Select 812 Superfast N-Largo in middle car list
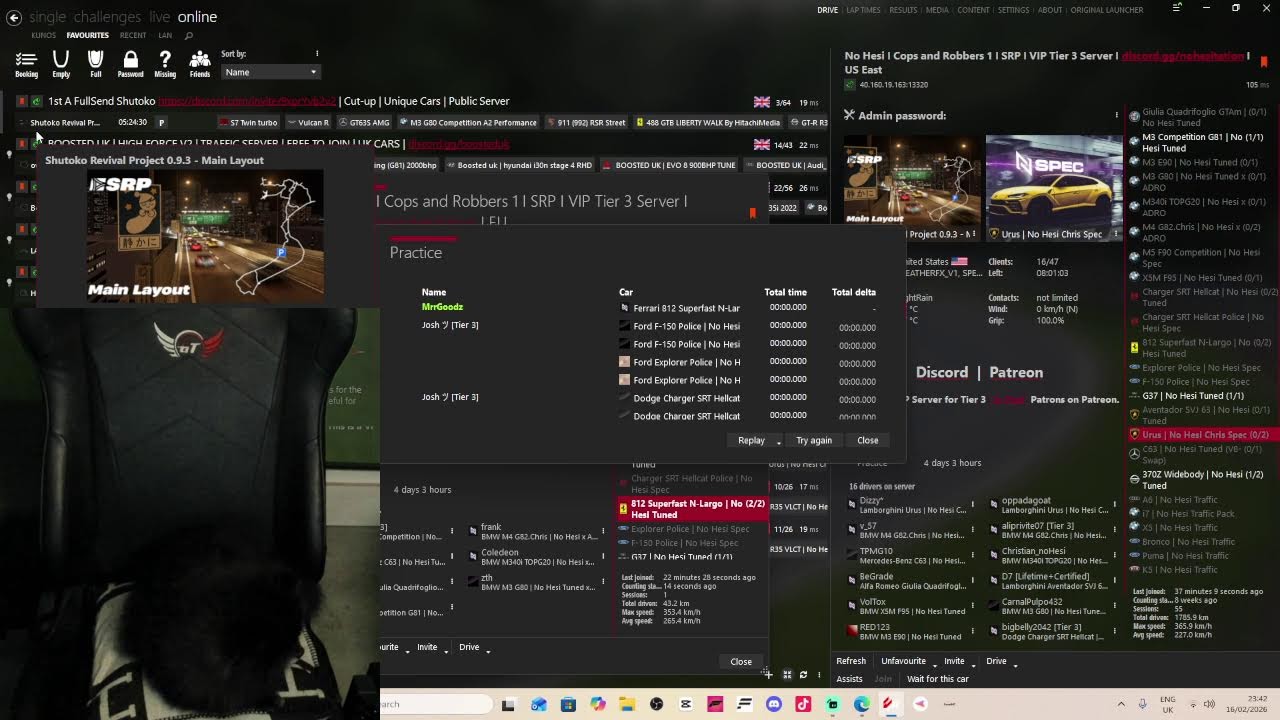 click(694, 509)
